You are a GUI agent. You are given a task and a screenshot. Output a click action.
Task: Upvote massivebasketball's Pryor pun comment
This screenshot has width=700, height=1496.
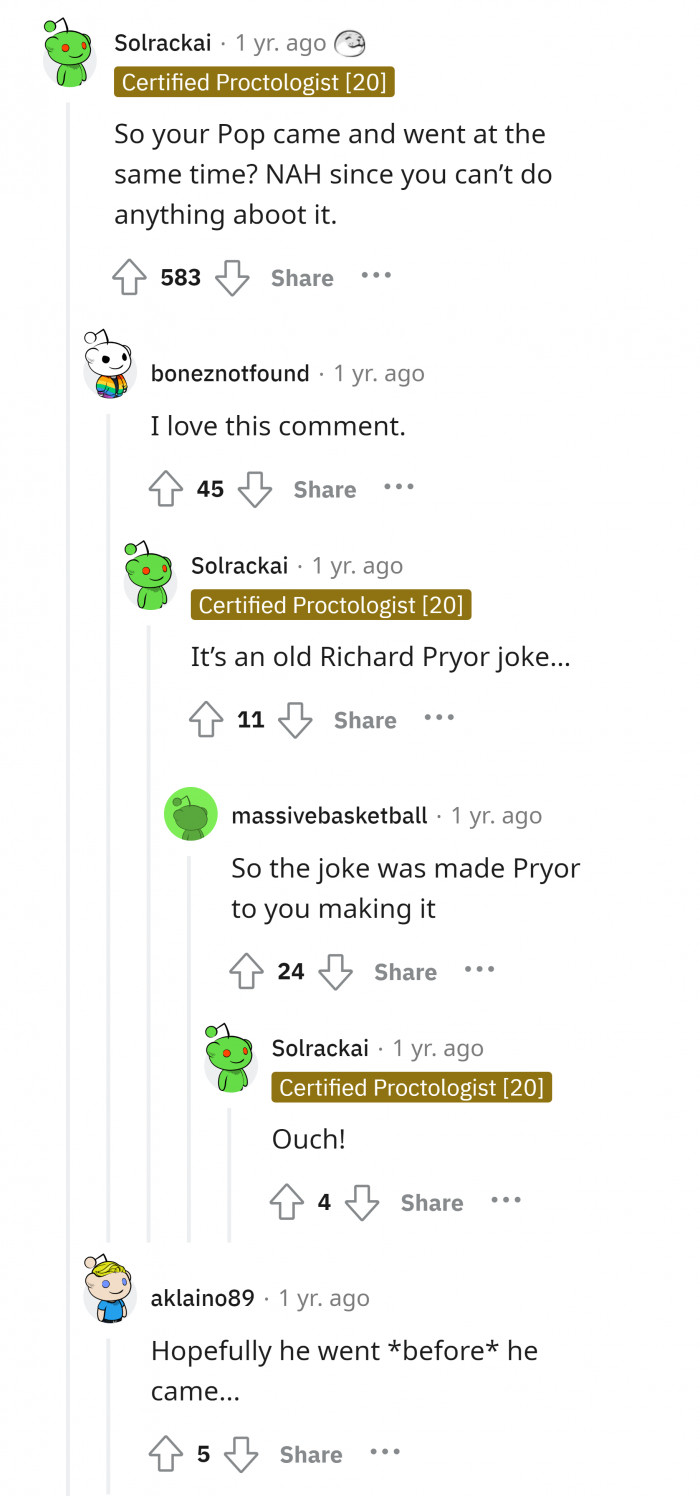pyautogui.click(x=247, y=972)
